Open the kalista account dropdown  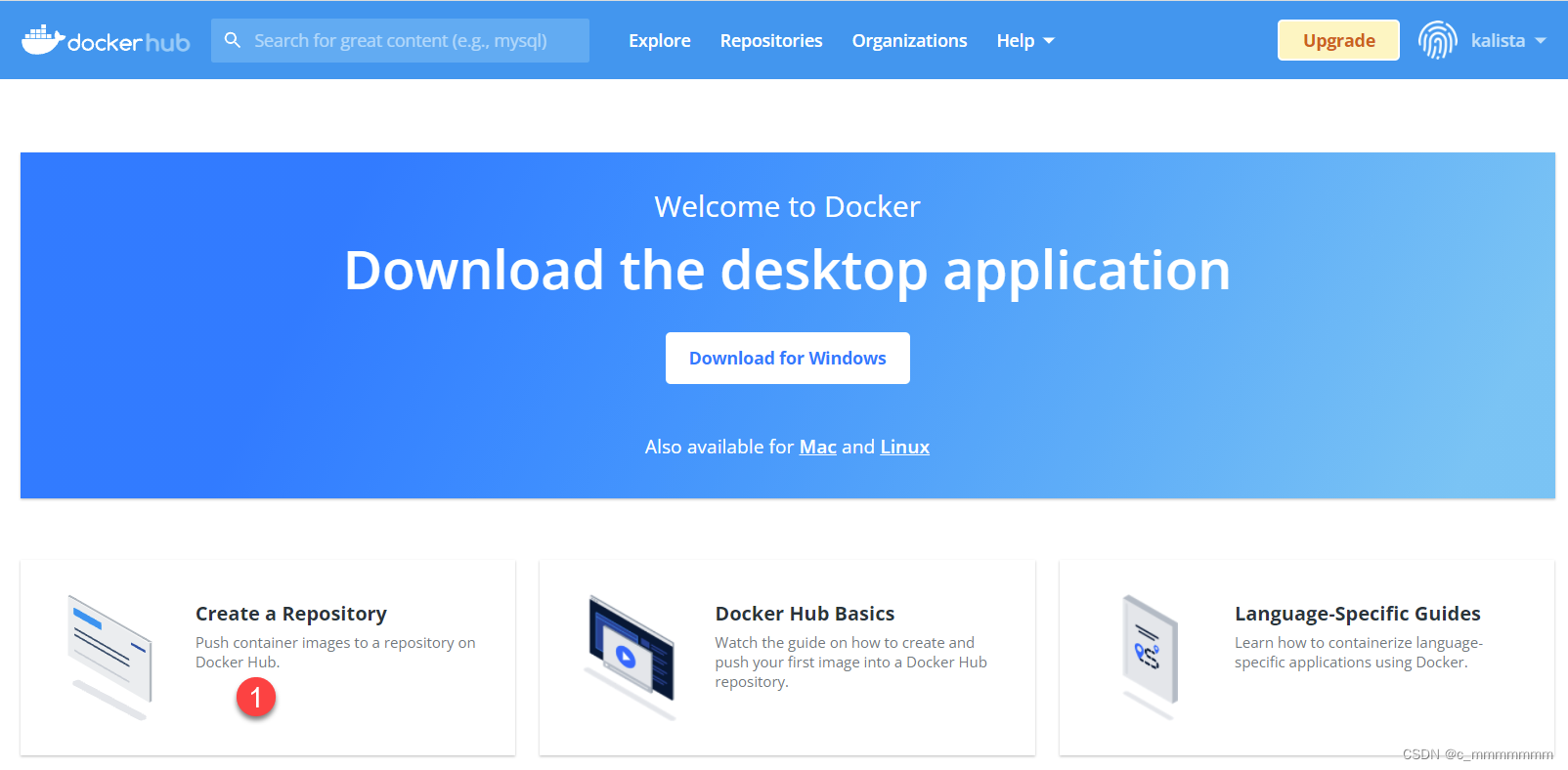coord(1509,40)
